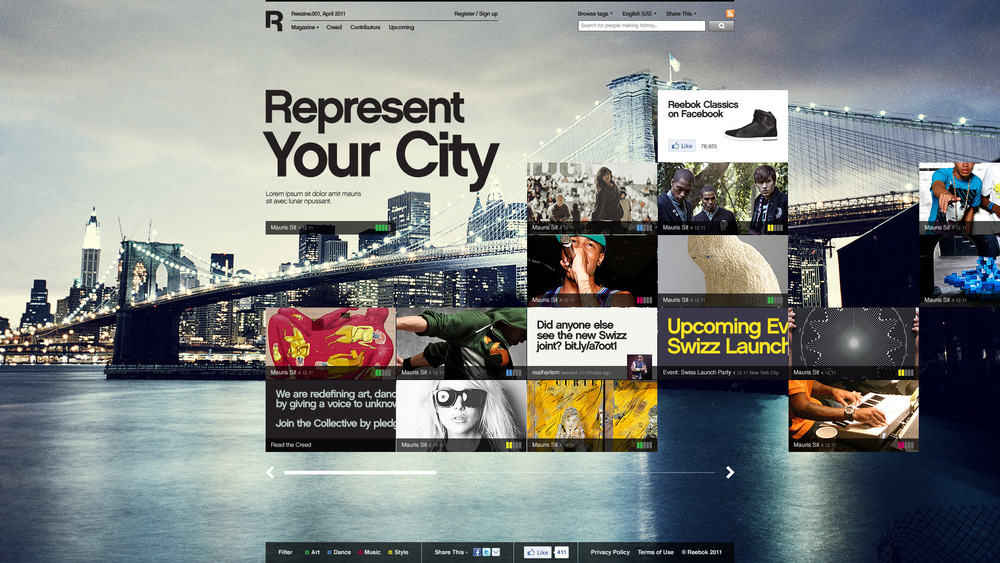The width and height of the screenshot is (1000, 563).
Task: Share via Twitter icon in footer
Action: 486,552
